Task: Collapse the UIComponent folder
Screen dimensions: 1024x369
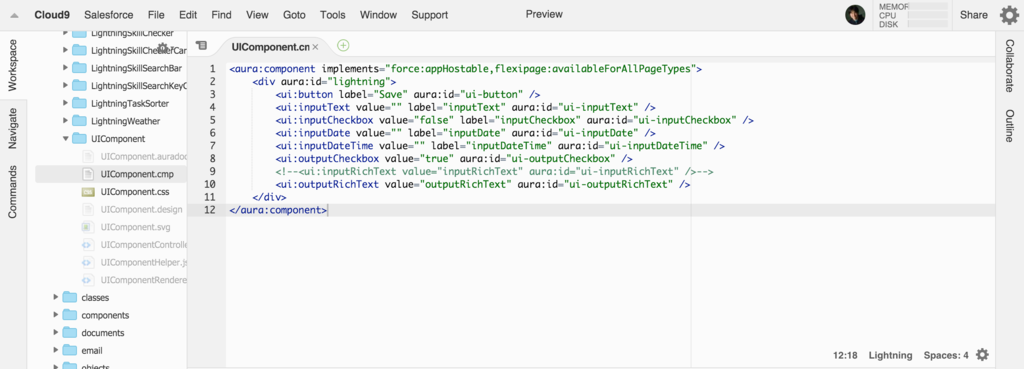Action: point(65,138)
